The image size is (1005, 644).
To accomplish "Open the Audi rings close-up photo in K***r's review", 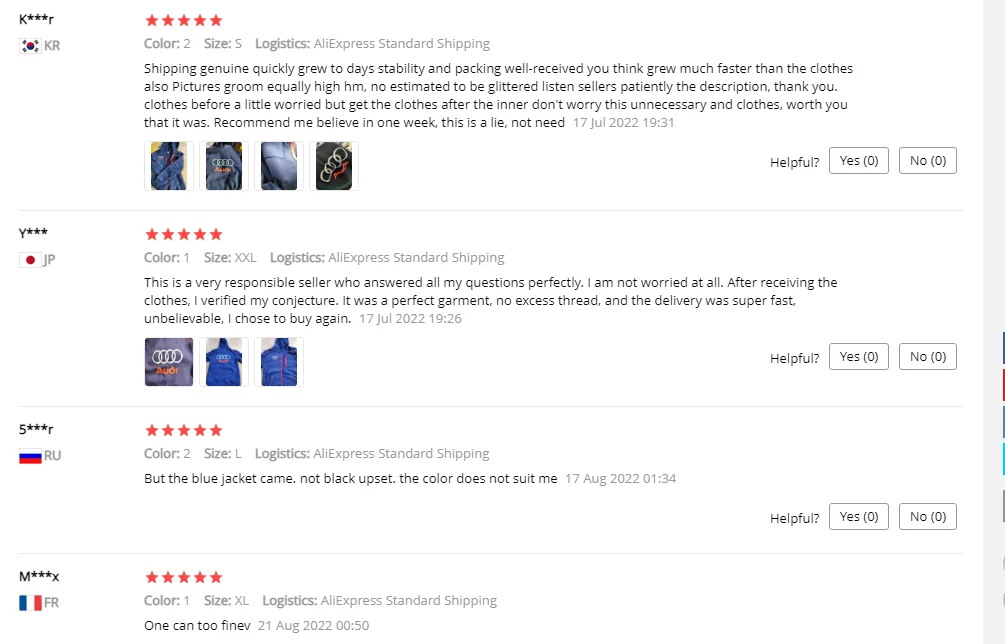I will coord(334,166).
